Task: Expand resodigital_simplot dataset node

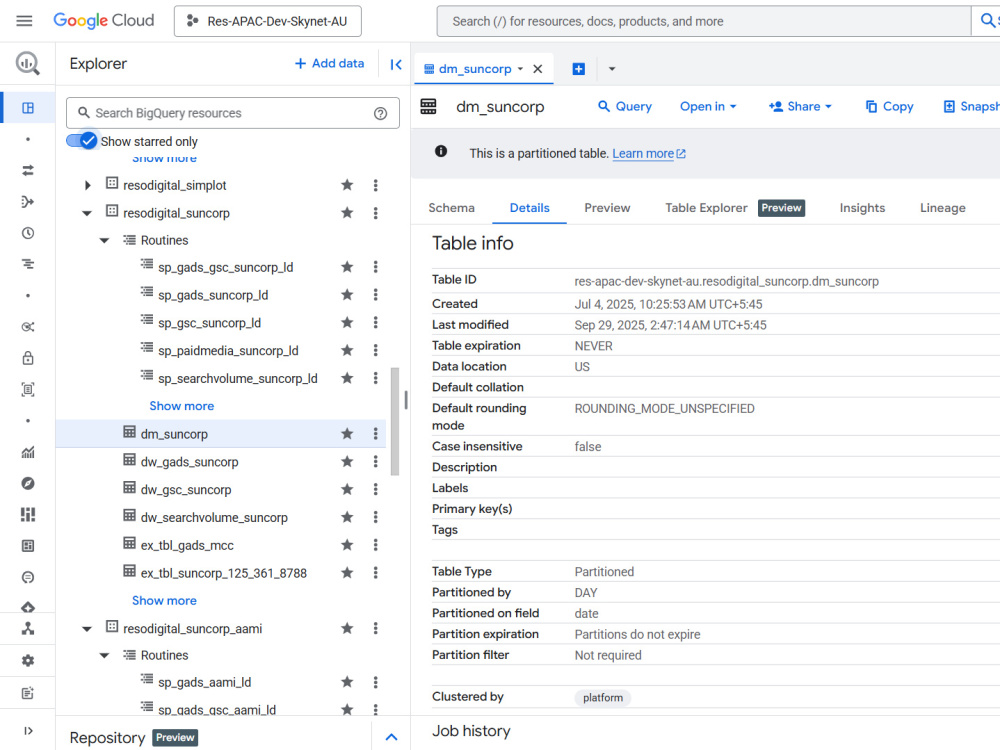Action: click(87, 186)
